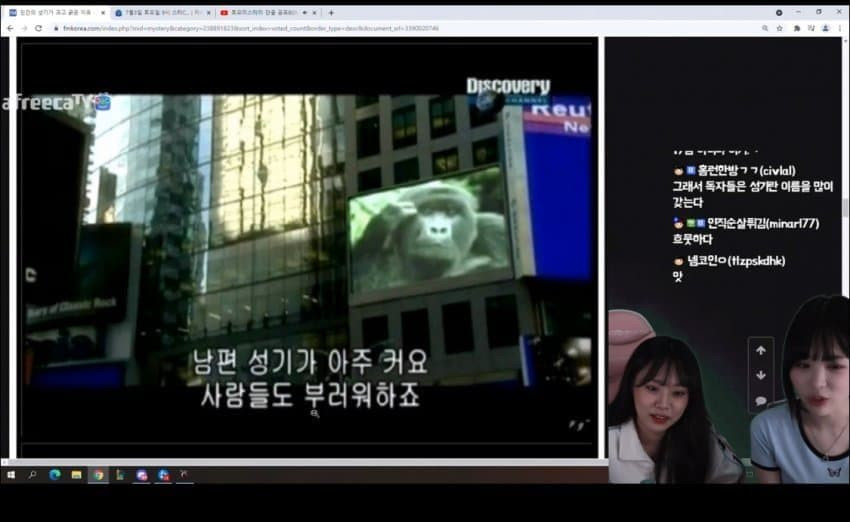The width and height of the screenshot is (850, 522).
Task: Launch Microsoft Edge from taskbar
Action: [x=55, y=475]
